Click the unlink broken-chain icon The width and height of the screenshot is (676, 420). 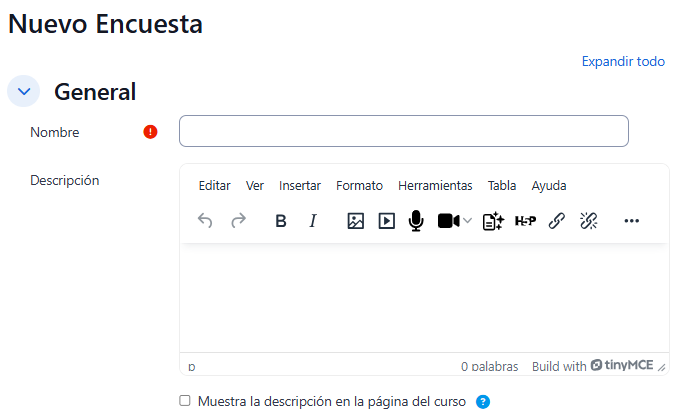coord(589,221)
